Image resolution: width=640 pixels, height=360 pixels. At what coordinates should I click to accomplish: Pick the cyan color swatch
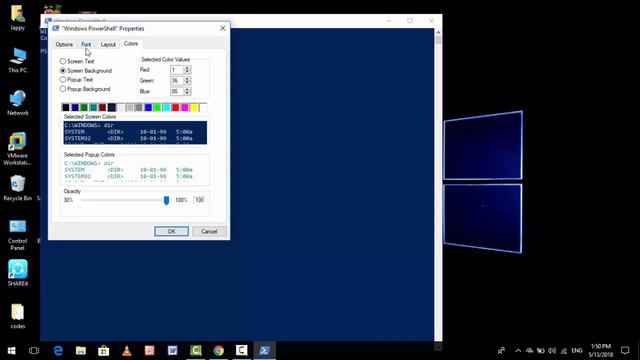167,107
